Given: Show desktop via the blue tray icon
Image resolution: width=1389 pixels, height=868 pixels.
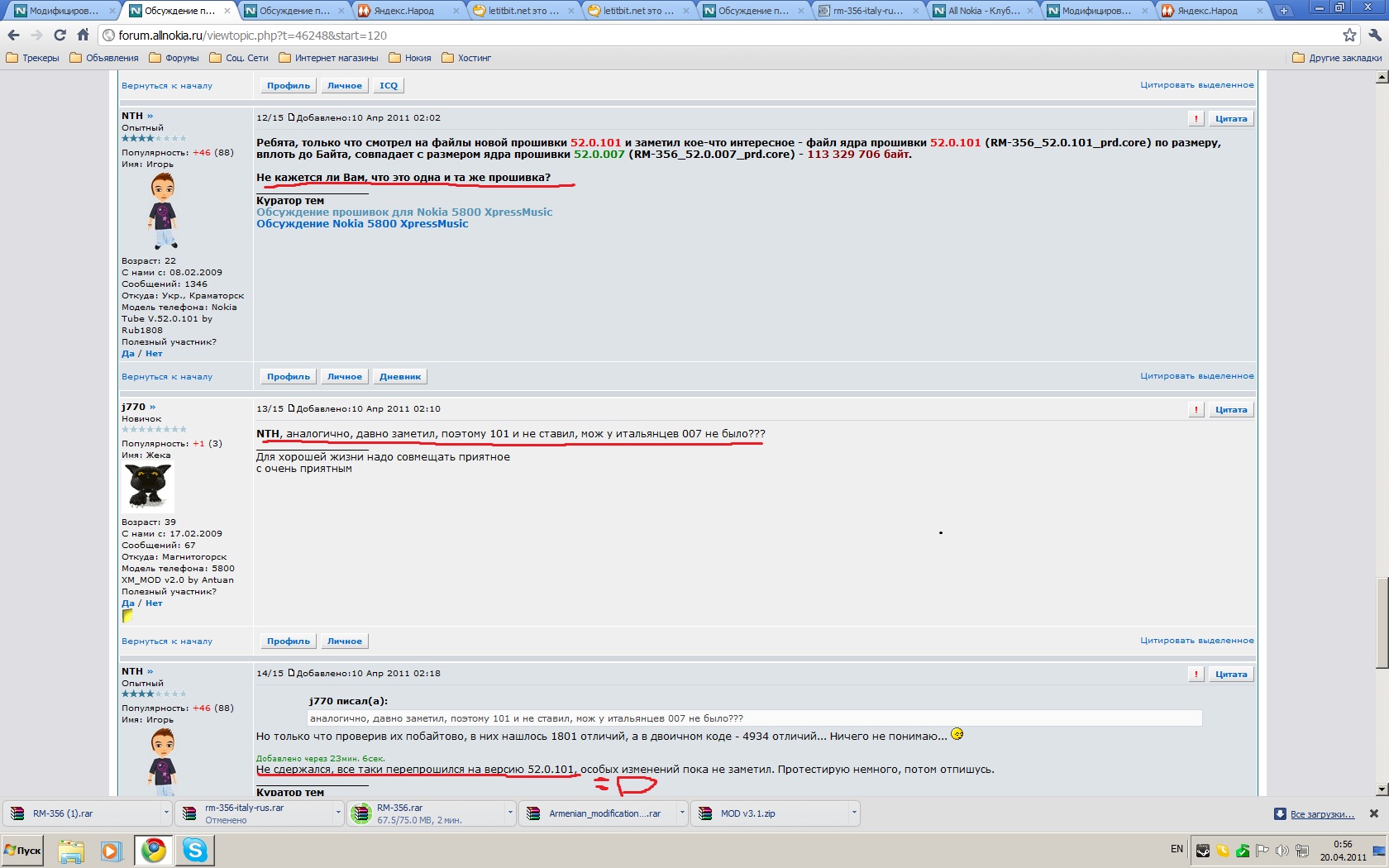Looking at the screenshot, I should [x=1379, y=851].
